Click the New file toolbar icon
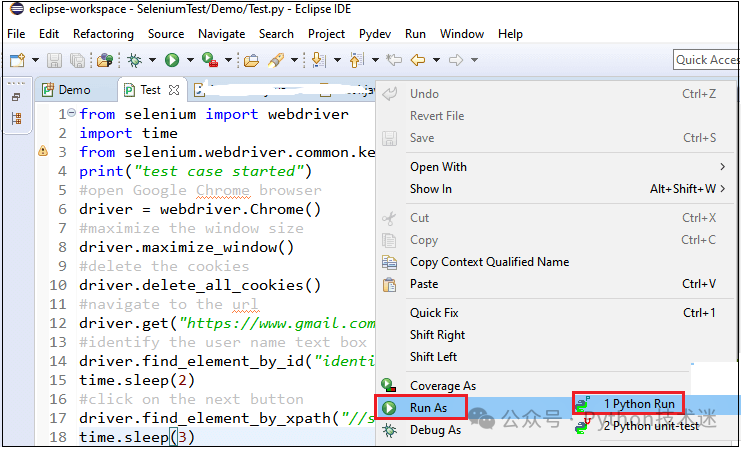The width and height of the screenshot is (741, 449). 17,60
